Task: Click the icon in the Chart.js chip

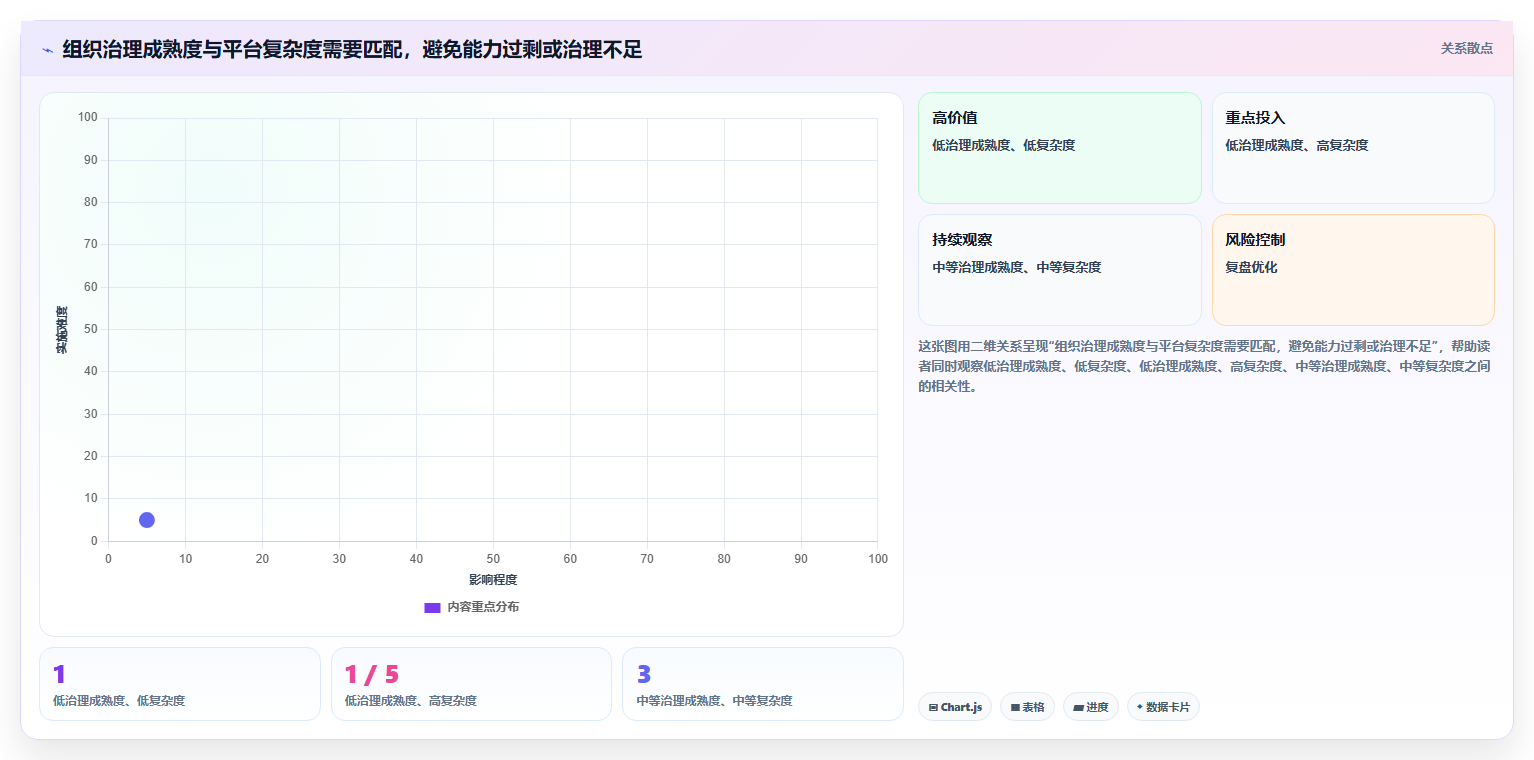Action: (933, 708)
